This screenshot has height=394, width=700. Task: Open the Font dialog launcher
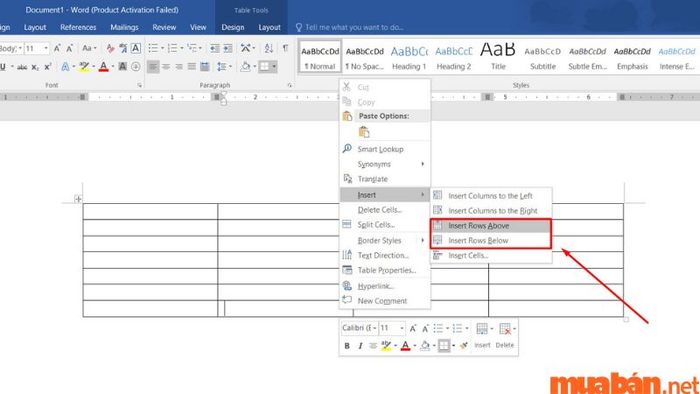[x=140, y=85]
